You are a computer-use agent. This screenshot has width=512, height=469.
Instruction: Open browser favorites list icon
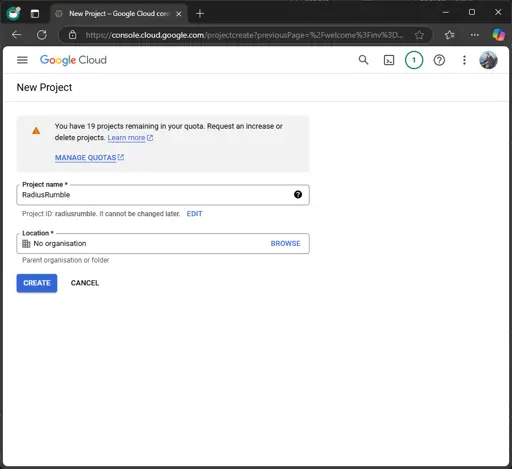point(450,35)
